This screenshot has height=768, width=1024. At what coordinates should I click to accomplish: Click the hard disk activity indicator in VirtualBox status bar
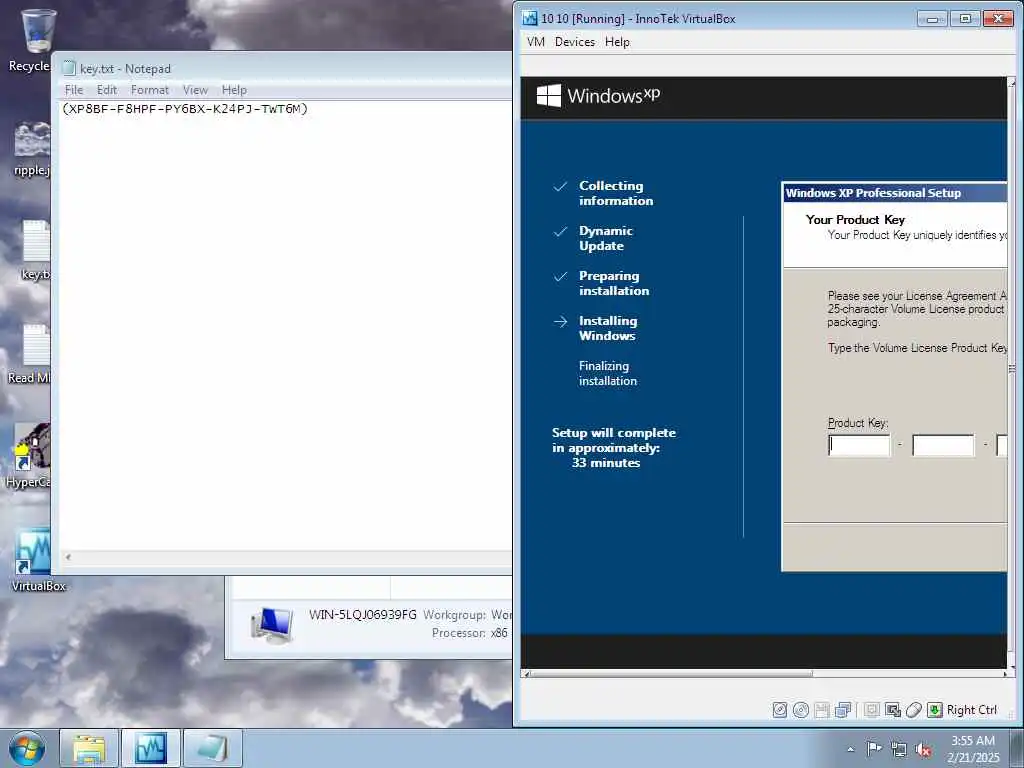point(780,710)
